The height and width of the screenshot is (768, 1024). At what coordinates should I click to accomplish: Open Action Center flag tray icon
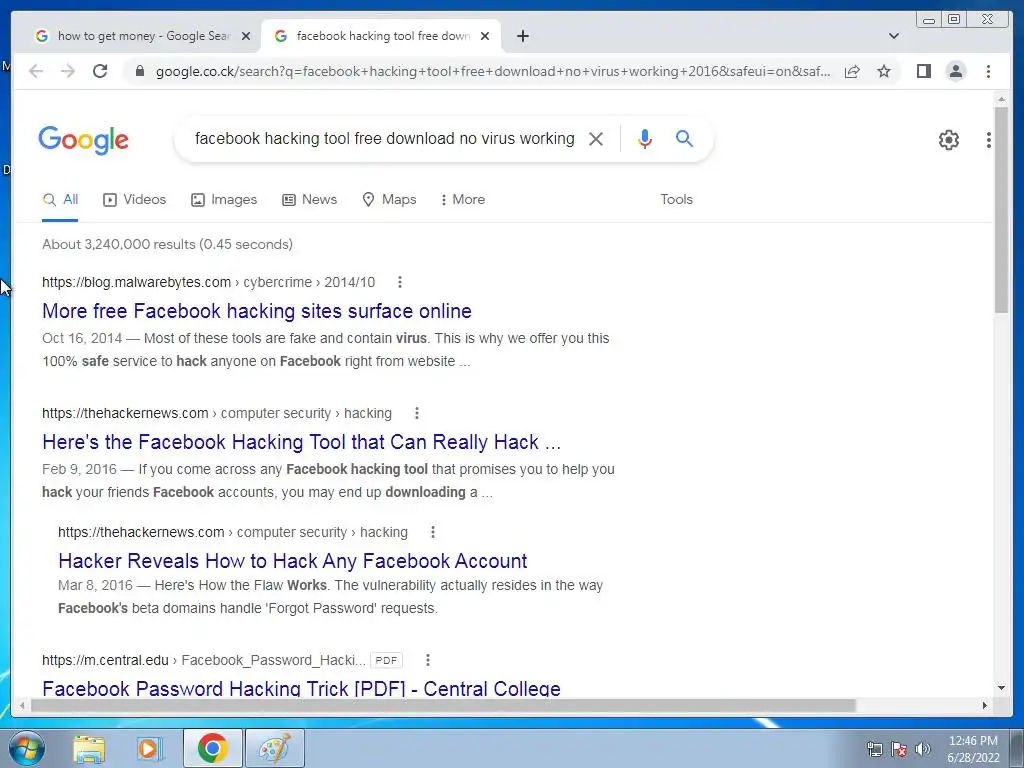pos(899,749)
